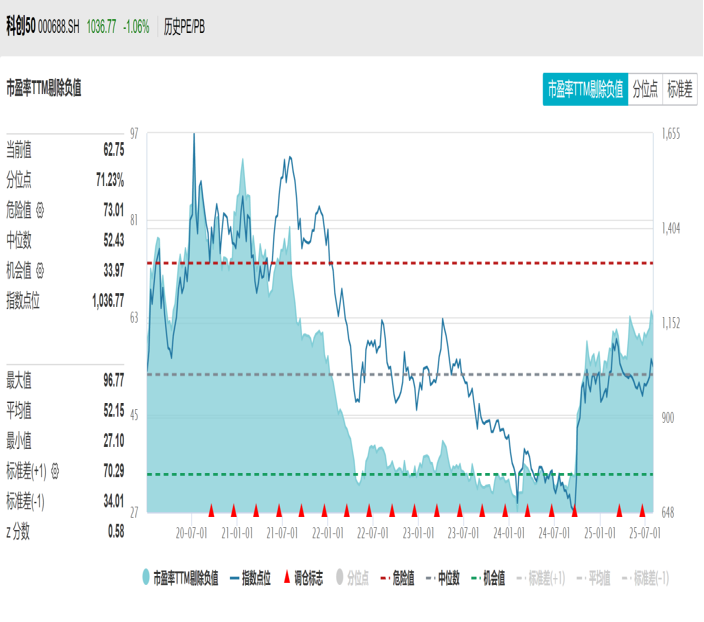Enable the greyed 标准差(-1) legend line
Screen dimensions: 704x622
coord(646,578)
